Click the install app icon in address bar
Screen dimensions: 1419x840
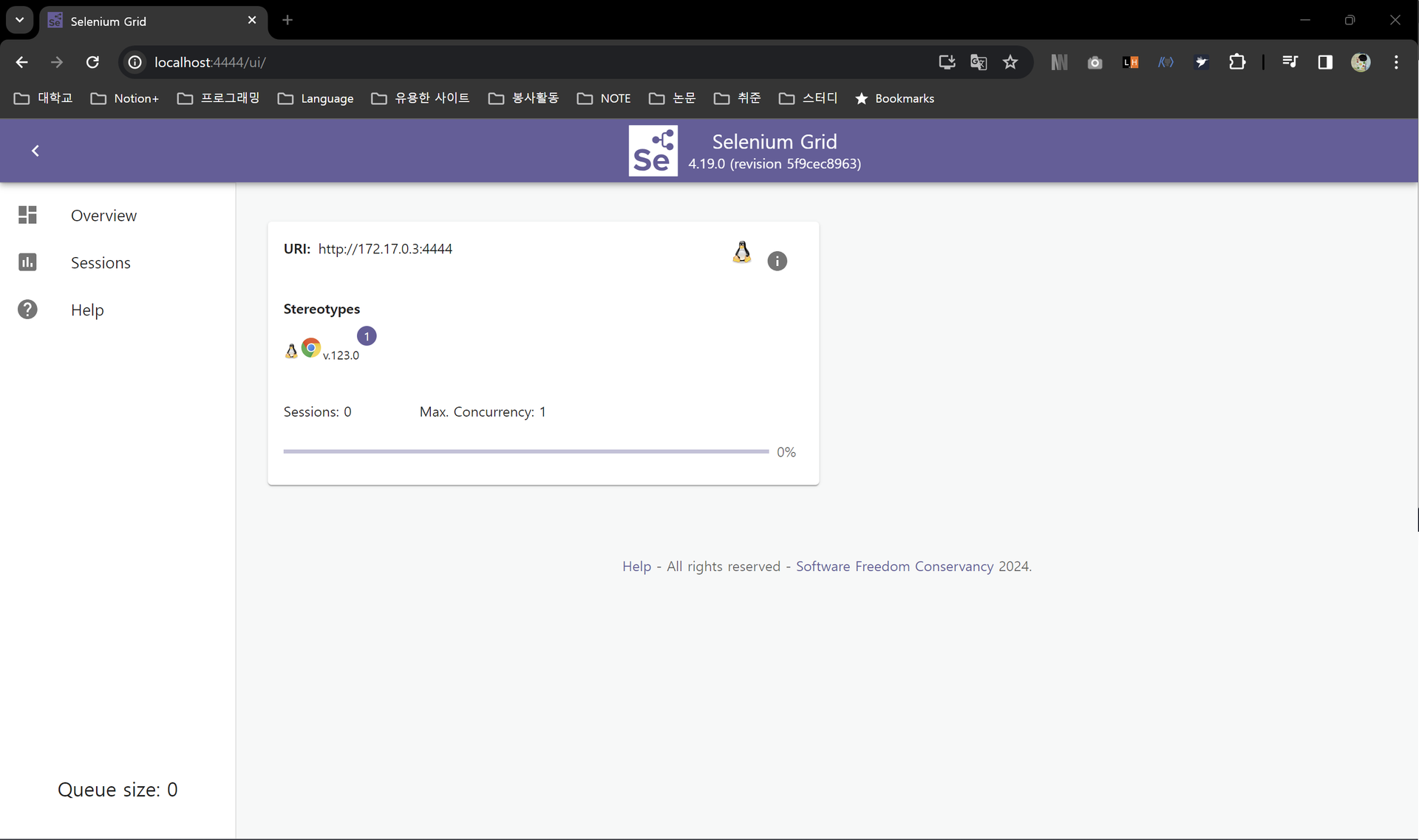coord(947,62)
